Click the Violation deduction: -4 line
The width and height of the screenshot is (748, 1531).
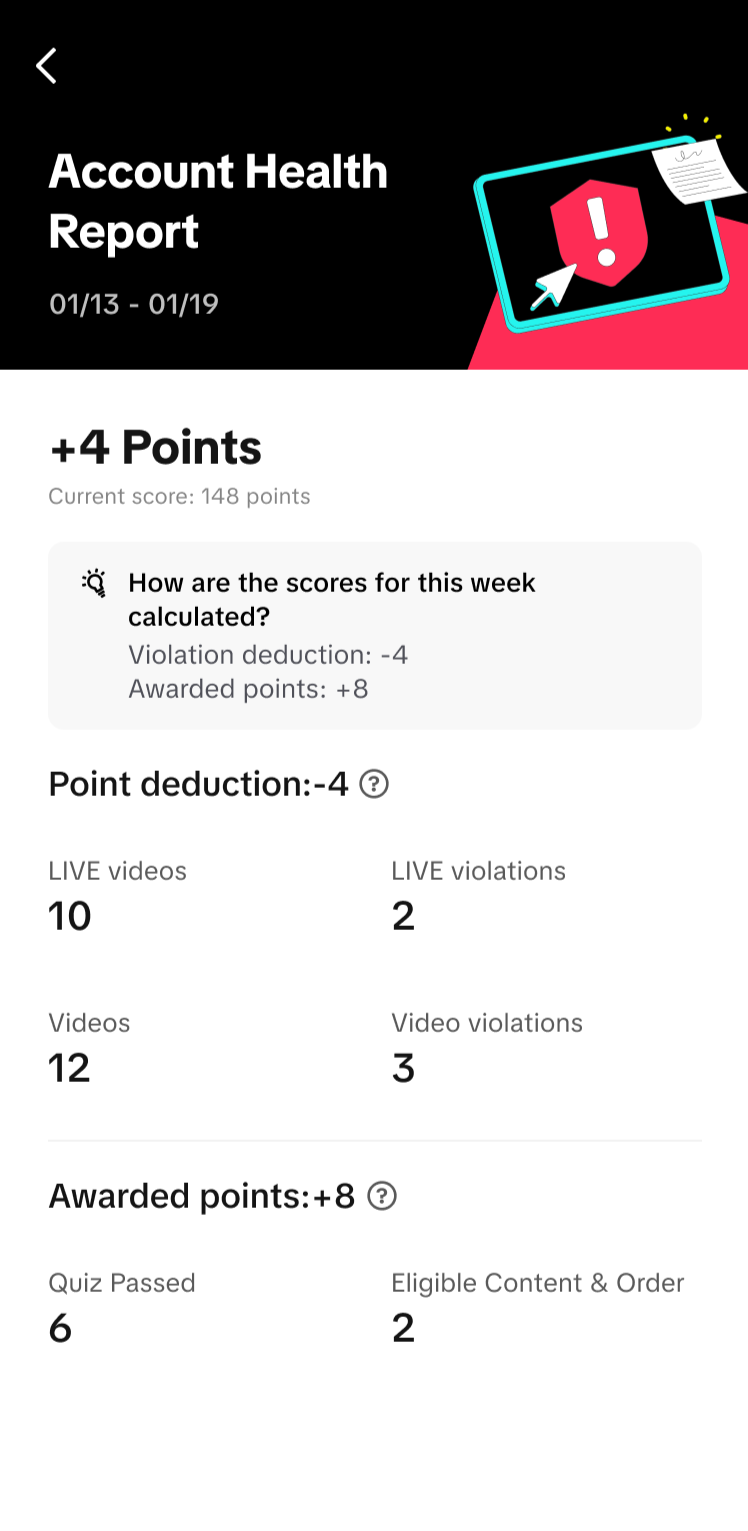pos(268,655)
